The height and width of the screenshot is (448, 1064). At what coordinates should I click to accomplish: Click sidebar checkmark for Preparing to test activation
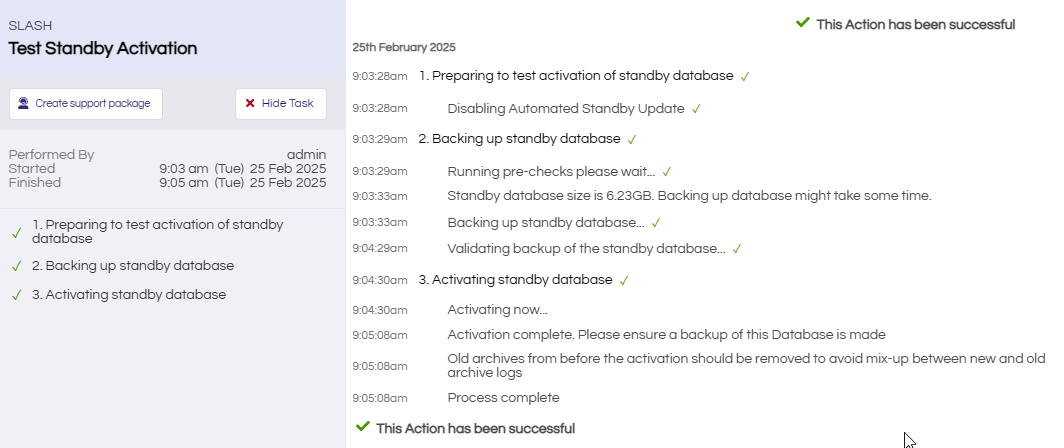tap(17, 233)
